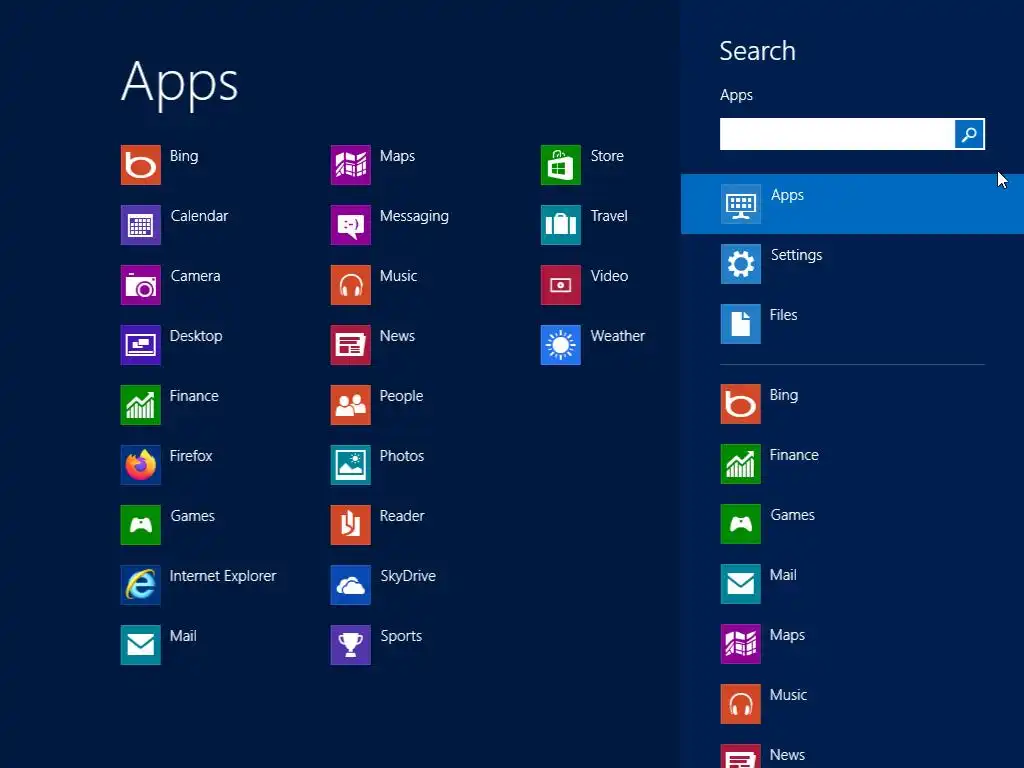
Task: Launch the Weather sun icon
Action: tap(561, 345)
